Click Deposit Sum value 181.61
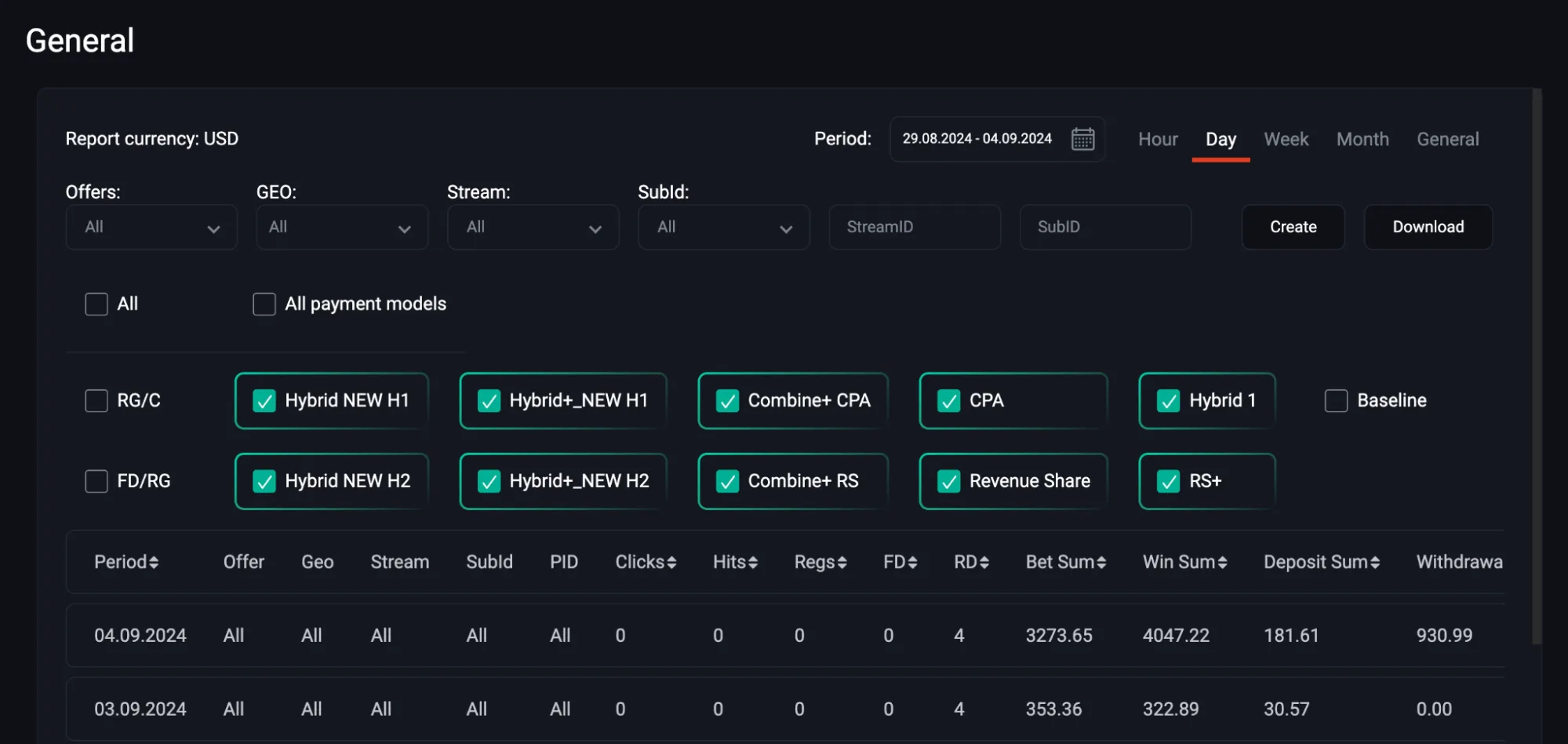 tap(1291, 635)
